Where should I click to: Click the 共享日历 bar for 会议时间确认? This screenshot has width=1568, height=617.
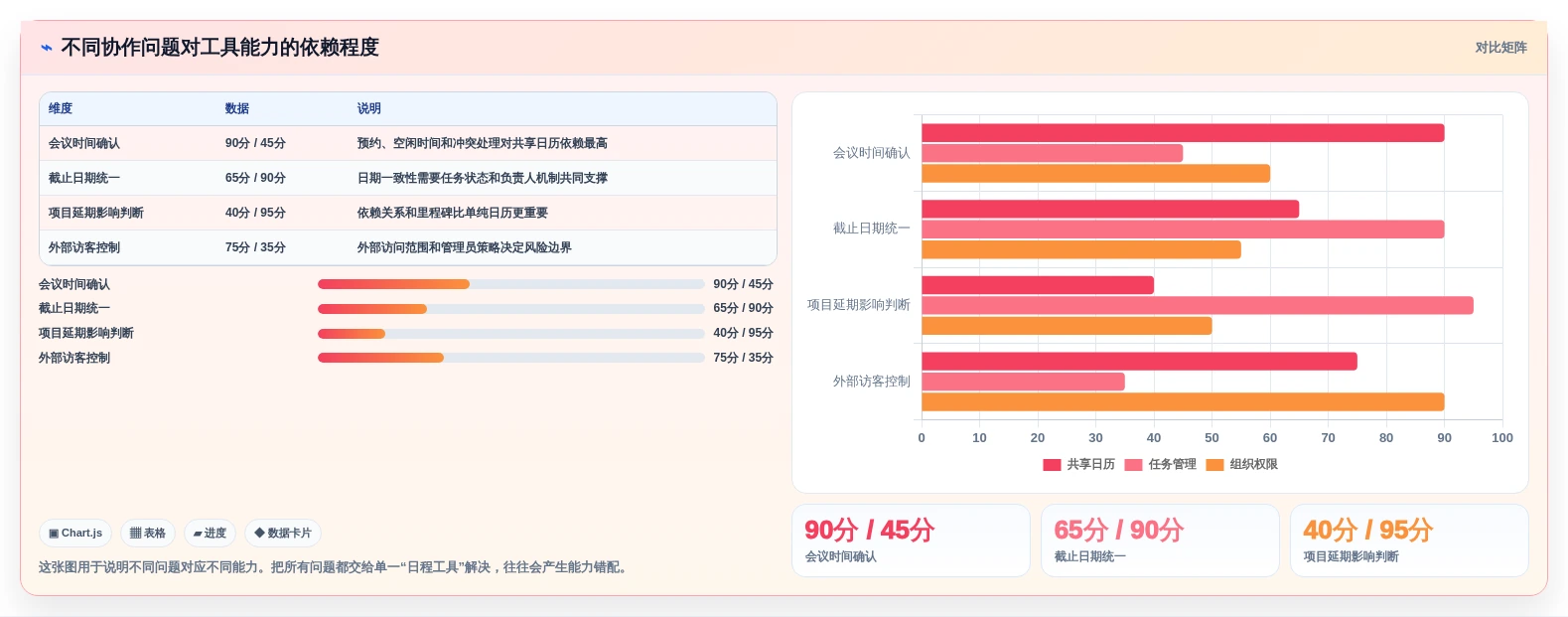pos(1183,133)
